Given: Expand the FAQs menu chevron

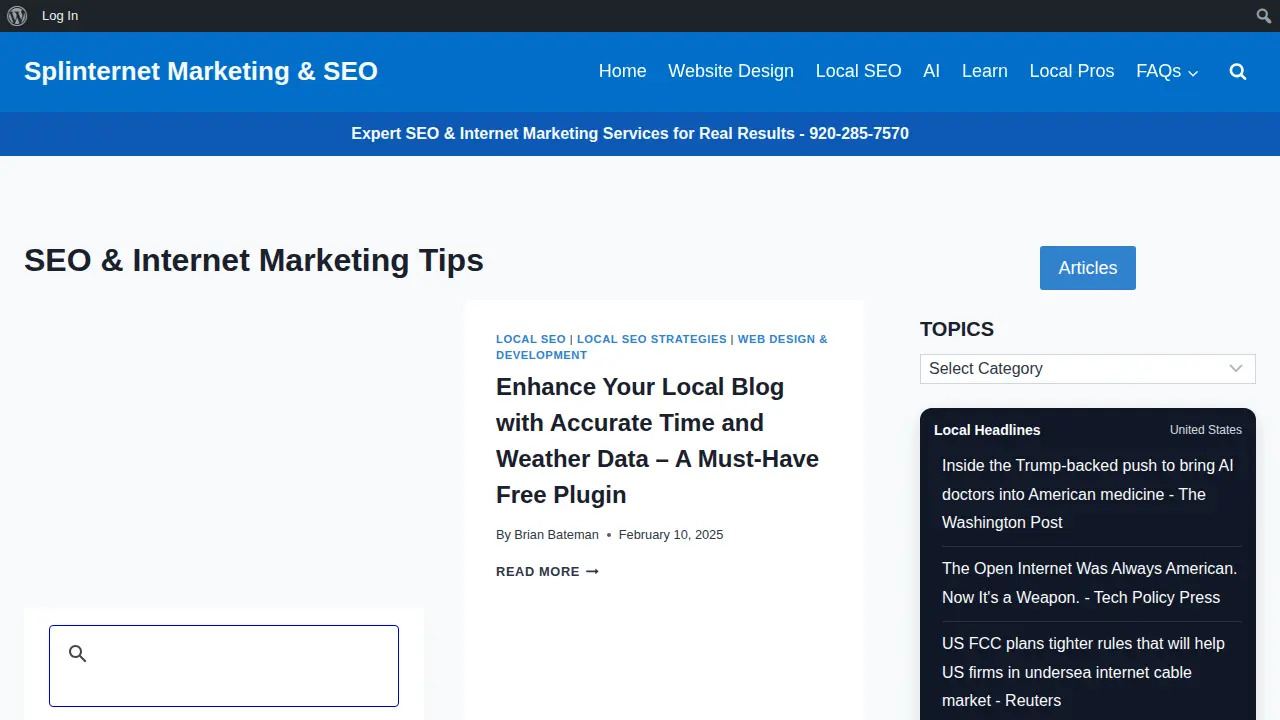Looking at the screenshot, I should 1193,73.
